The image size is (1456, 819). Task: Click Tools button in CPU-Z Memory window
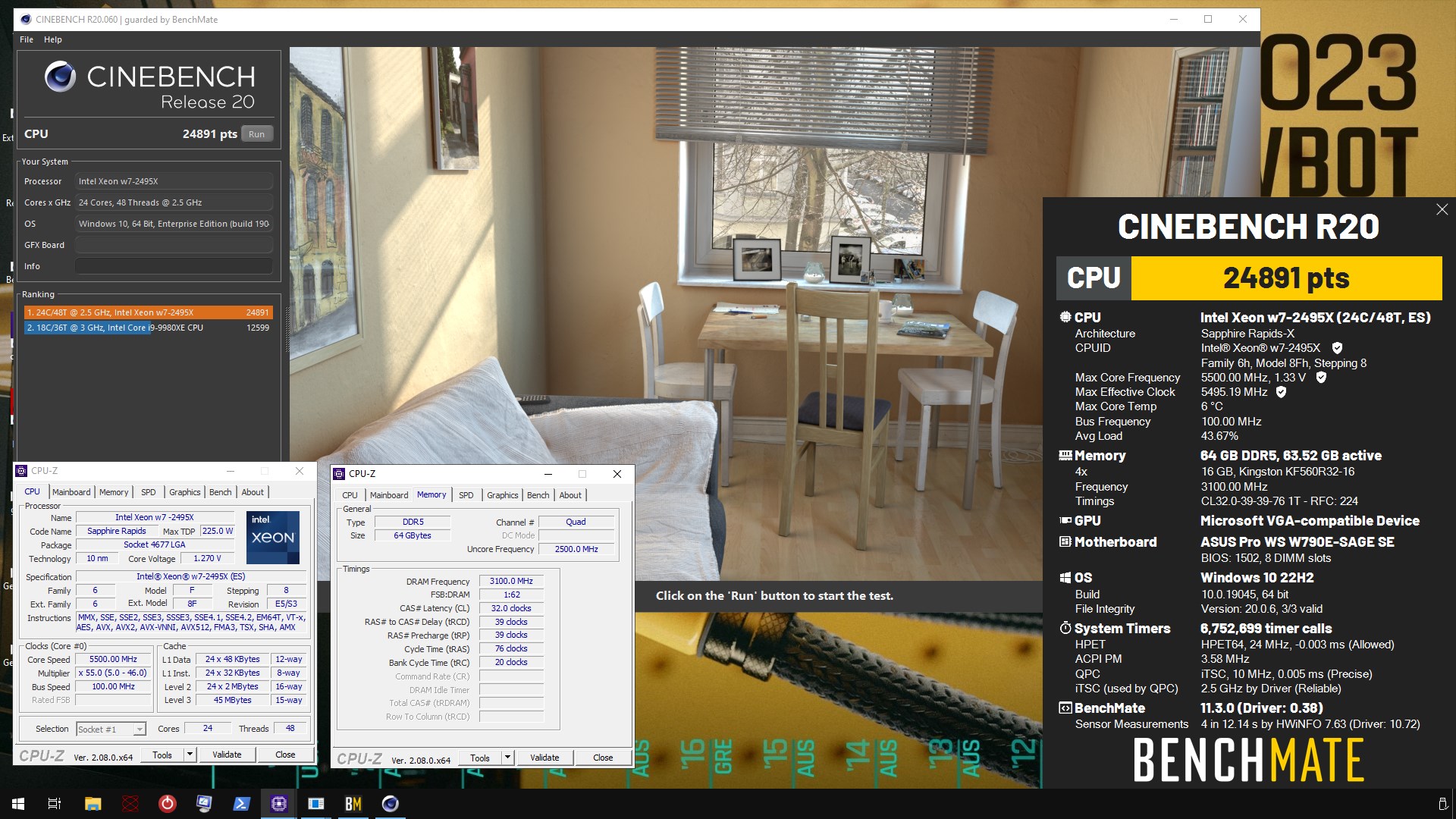point(480,758)
